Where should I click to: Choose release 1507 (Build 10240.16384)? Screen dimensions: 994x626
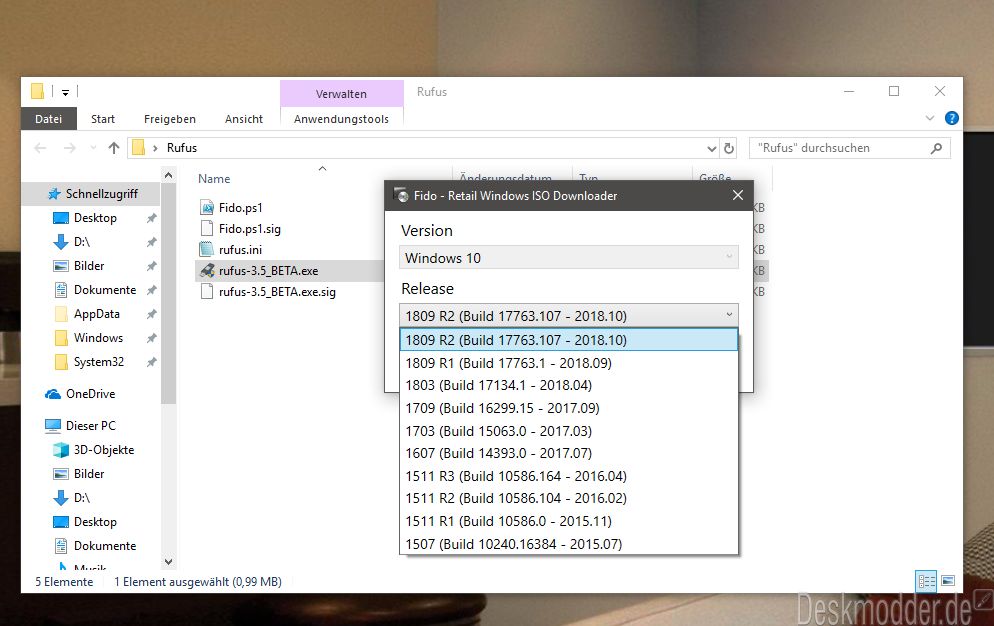pyautogui.click(x=569, y=544)
